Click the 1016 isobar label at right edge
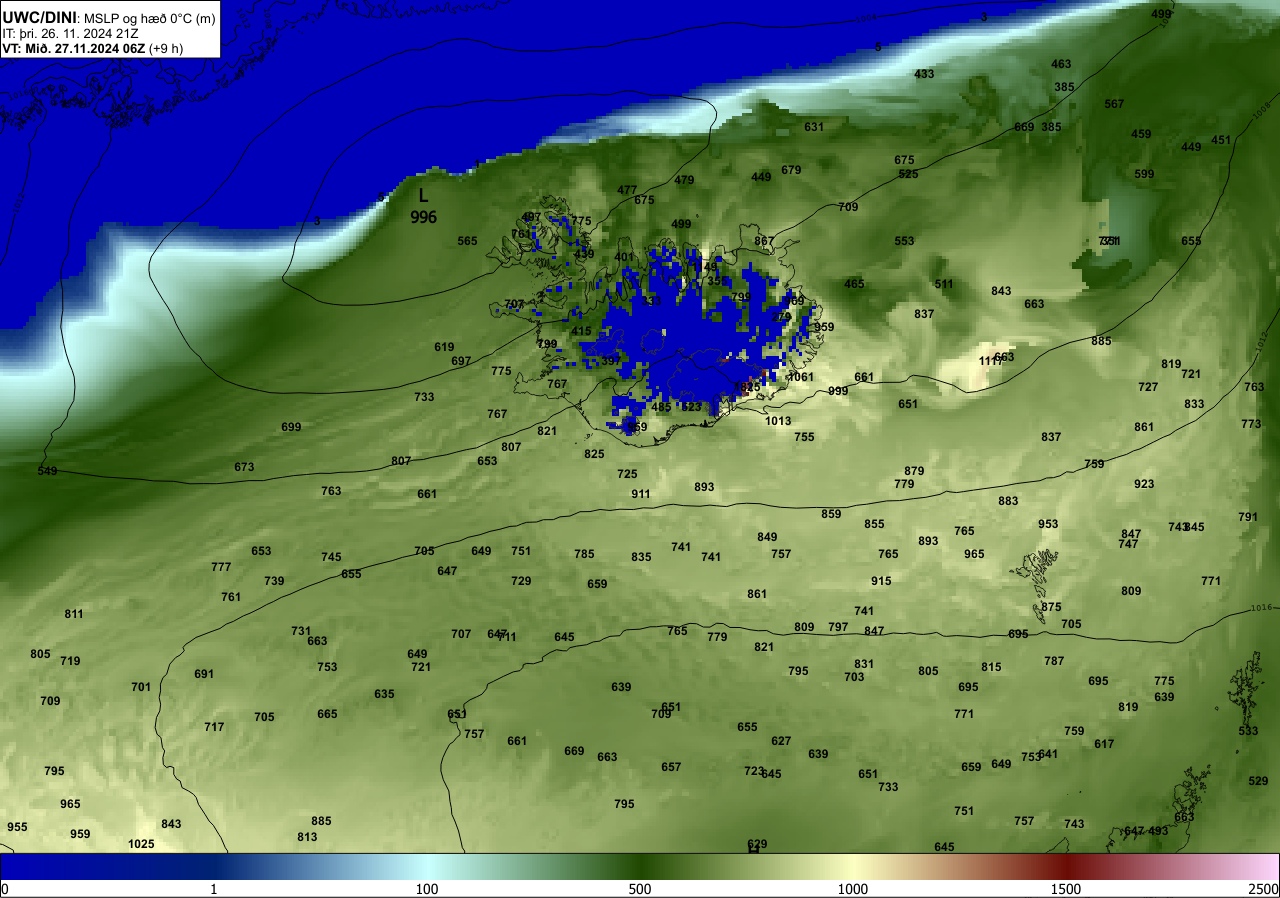Image resolution: width=1280 pixels, height=898 pixels. click(1262, 608)
